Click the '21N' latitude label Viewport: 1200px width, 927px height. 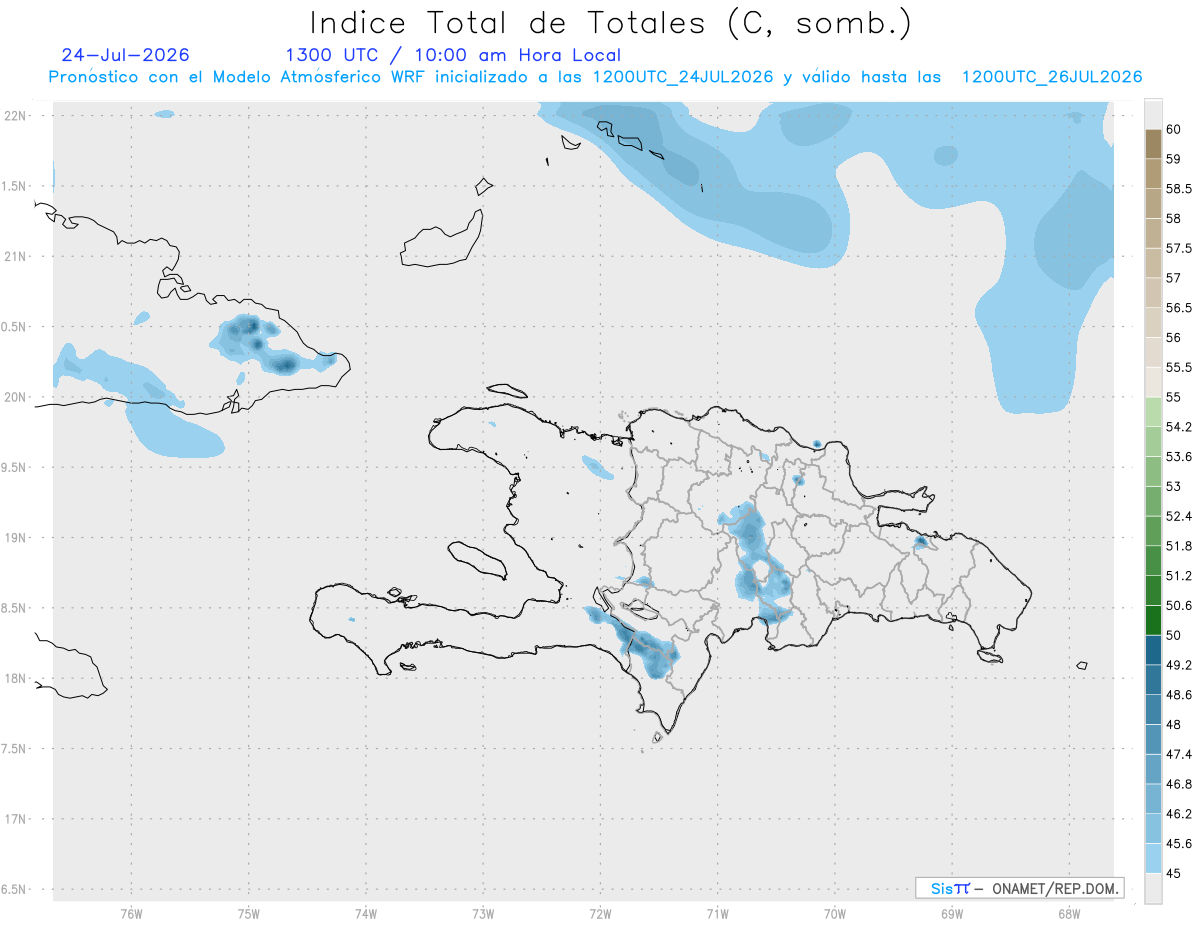(16, 256)
